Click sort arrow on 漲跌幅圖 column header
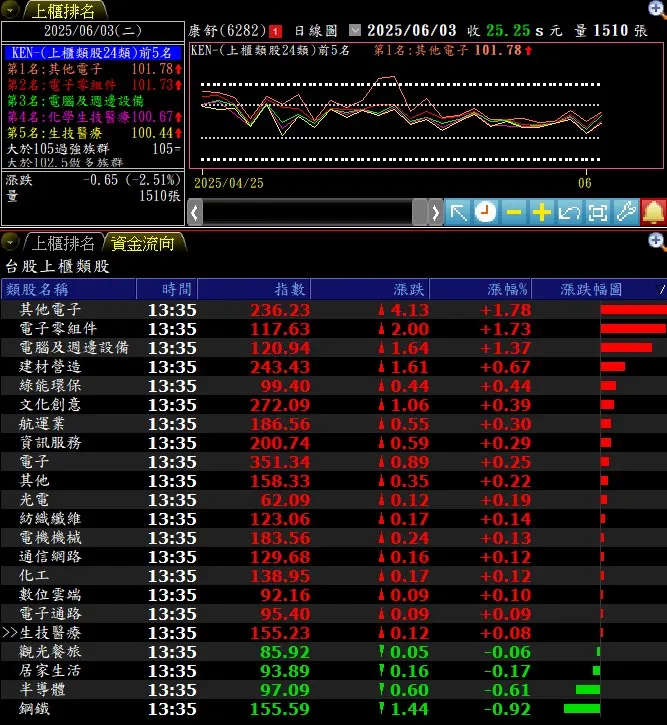 tap(661, 290)
